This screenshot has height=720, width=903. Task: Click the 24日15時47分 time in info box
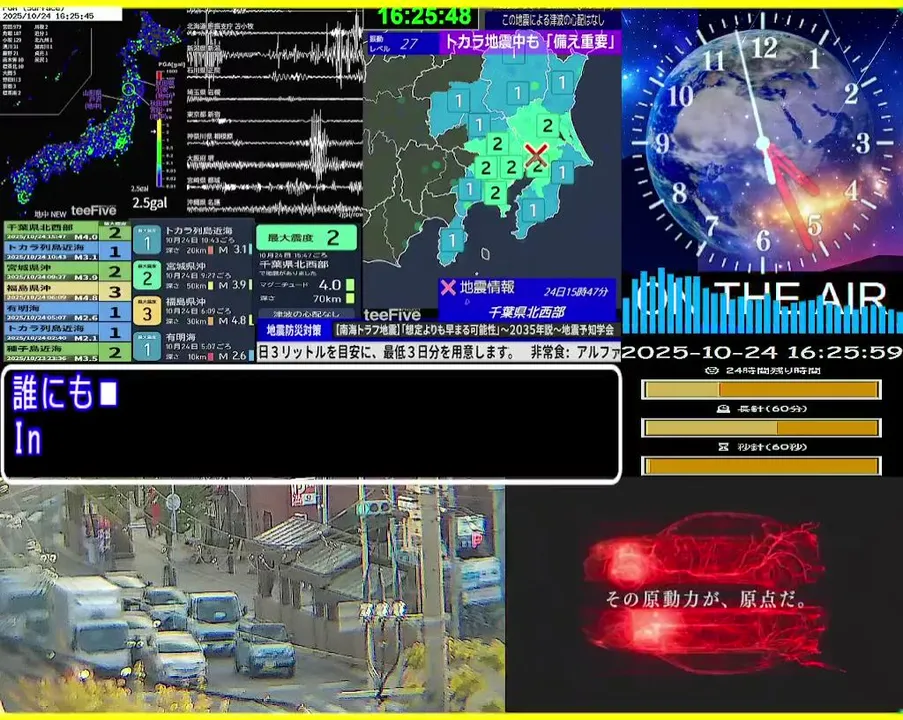click(x=576, y=291)
